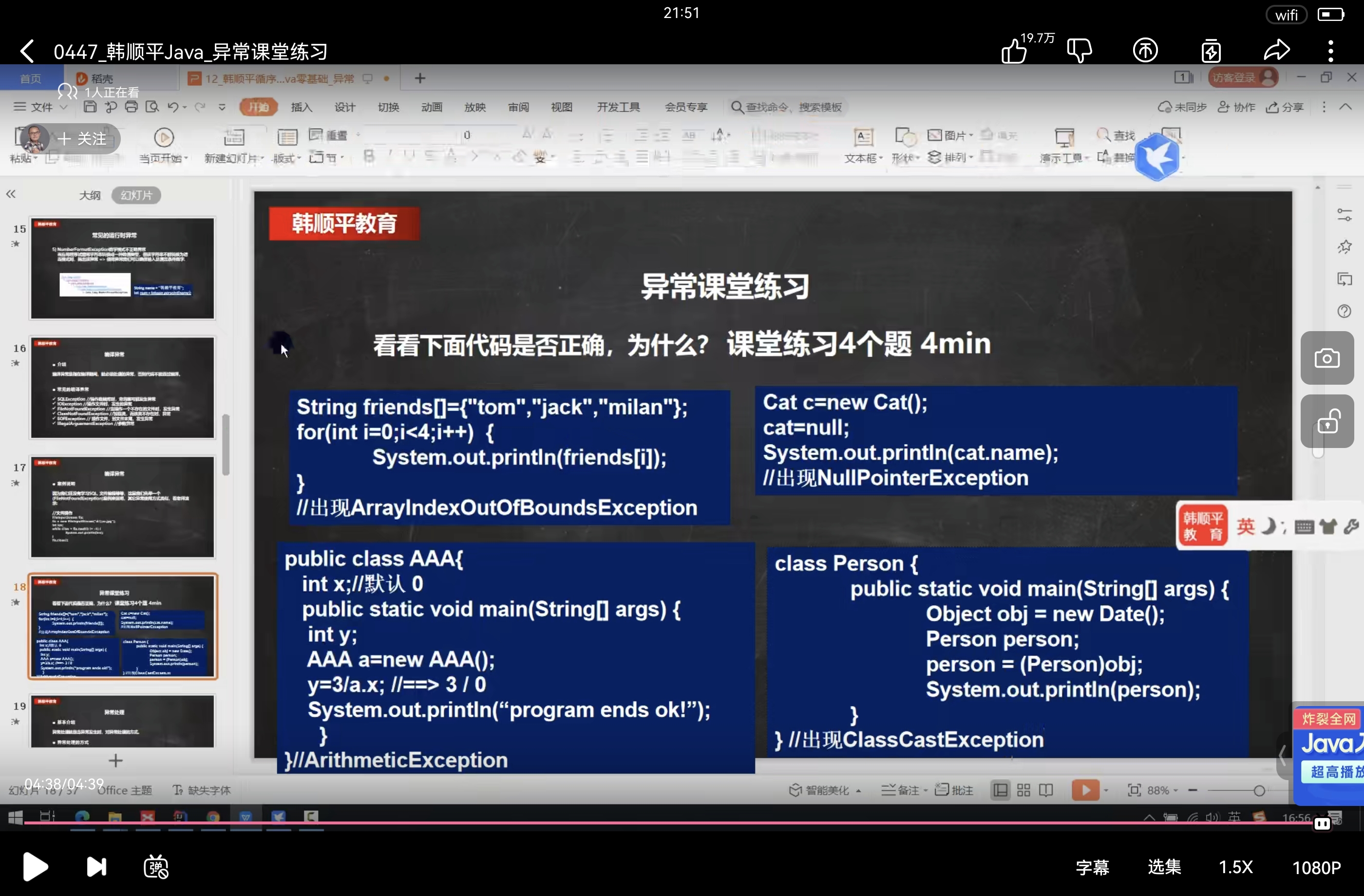
Task: Toggle subtitles with the 字幕 button
Action: pyautogui.click(x=1092, y=867)
